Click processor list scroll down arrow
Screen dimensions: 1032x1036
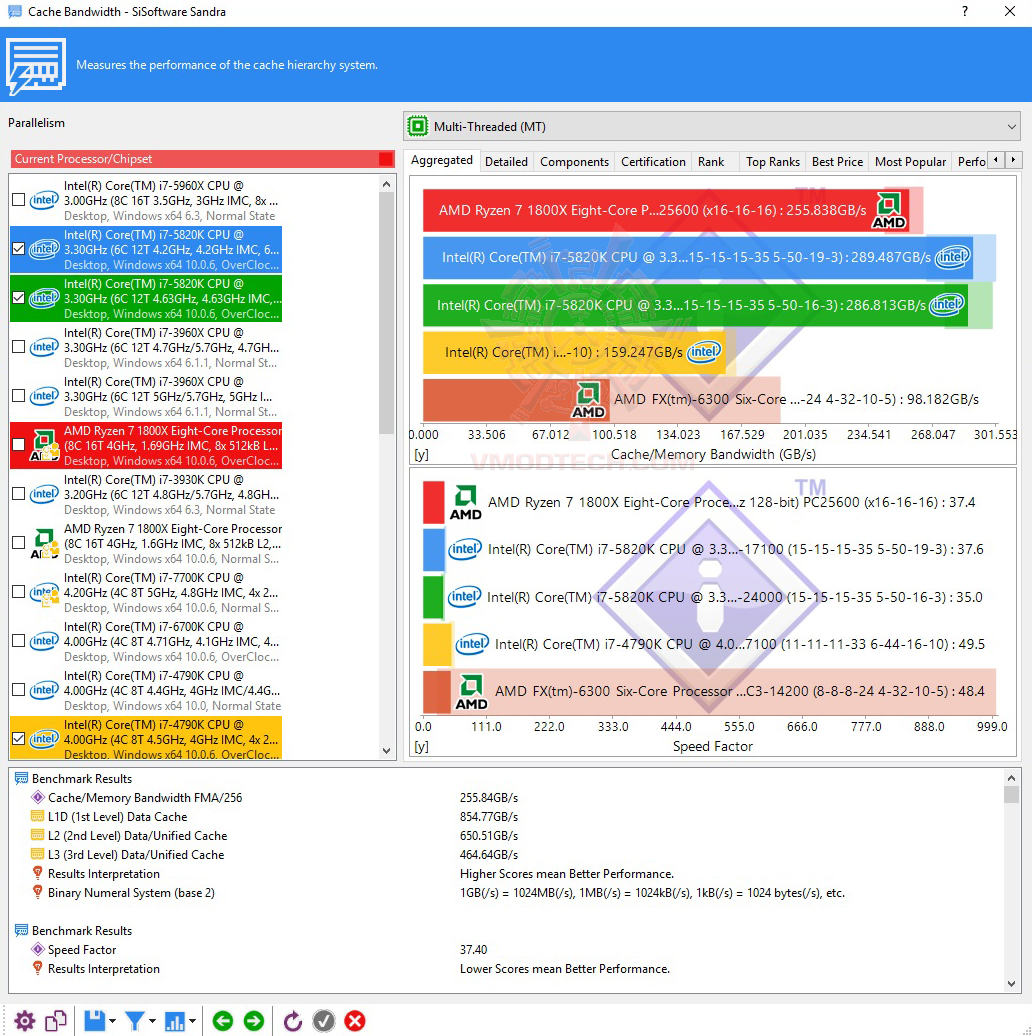click(x=387, y=751)
